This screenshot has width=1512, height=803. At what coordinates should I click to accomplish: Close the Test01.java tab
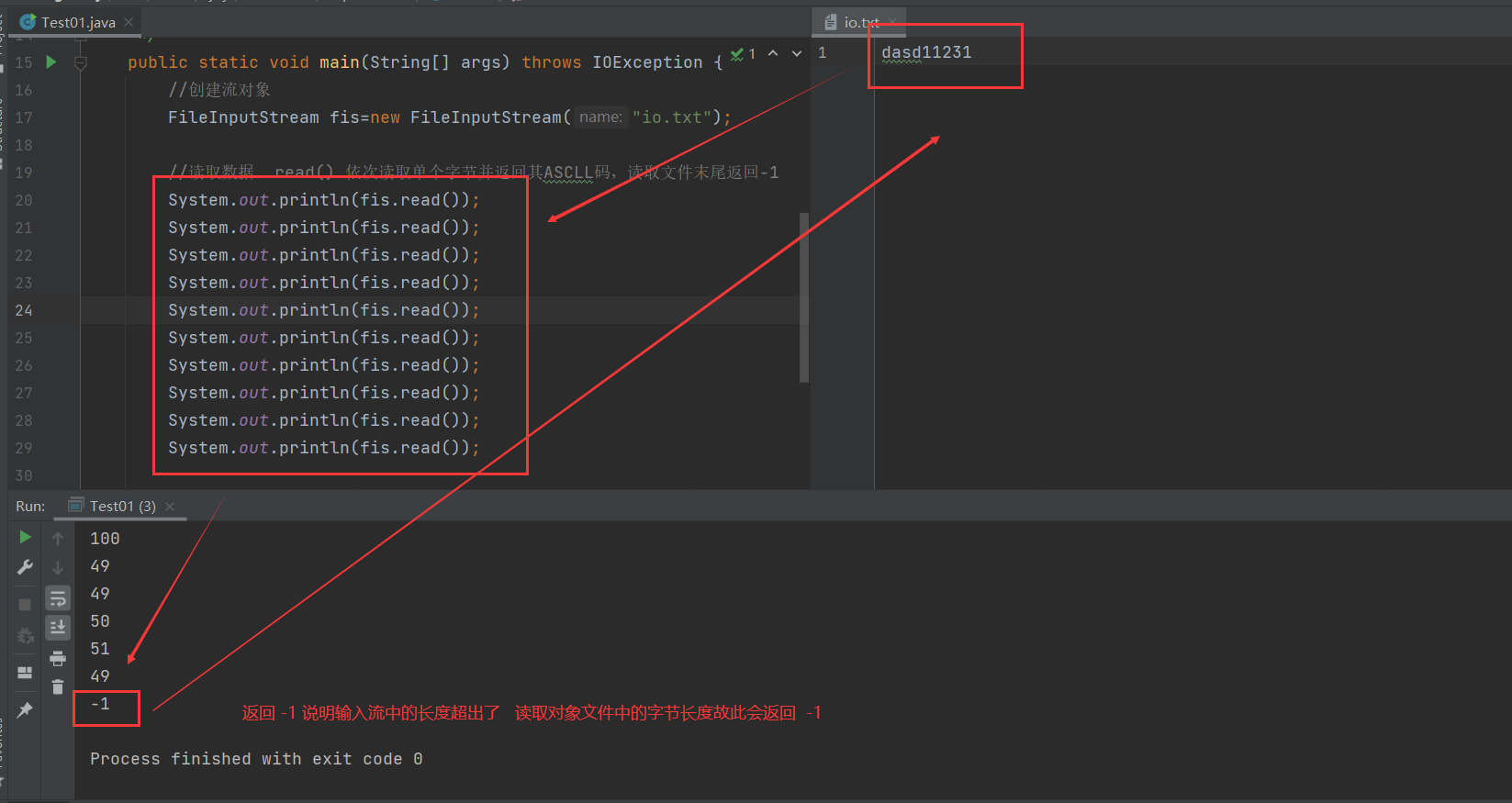pos(129,22)
